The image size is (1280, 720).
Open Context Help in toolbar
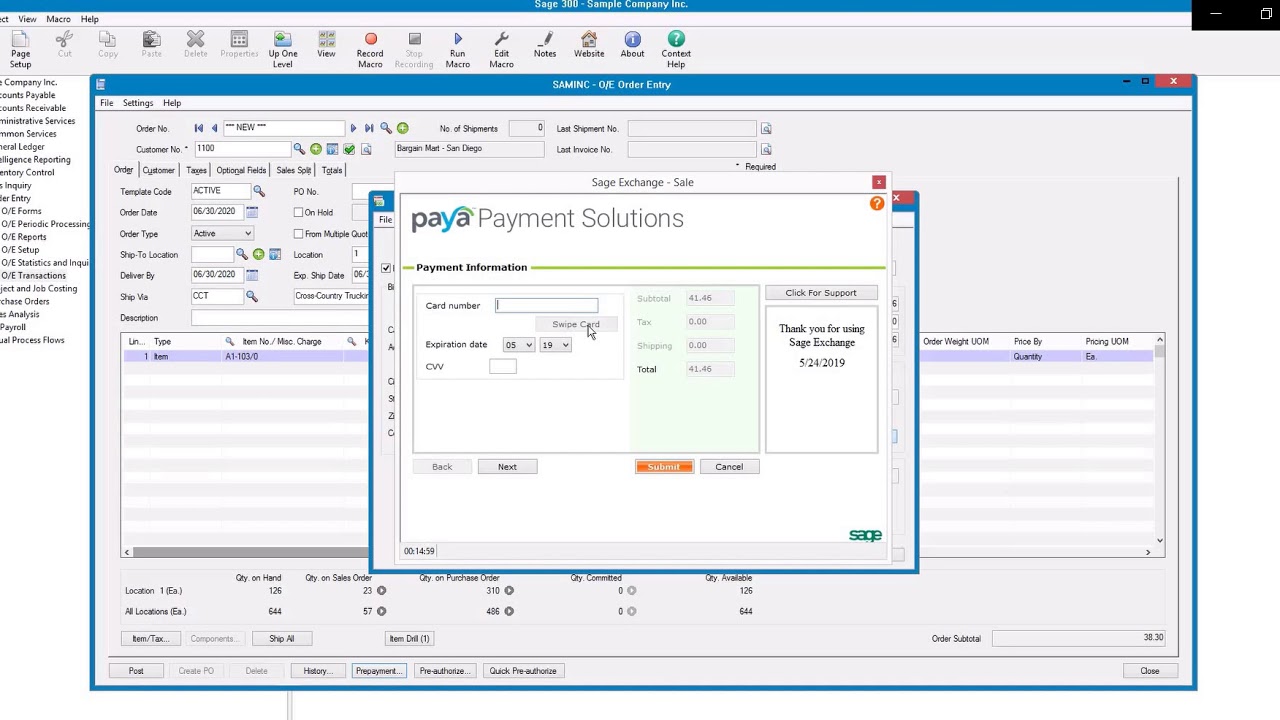[676, 50]
